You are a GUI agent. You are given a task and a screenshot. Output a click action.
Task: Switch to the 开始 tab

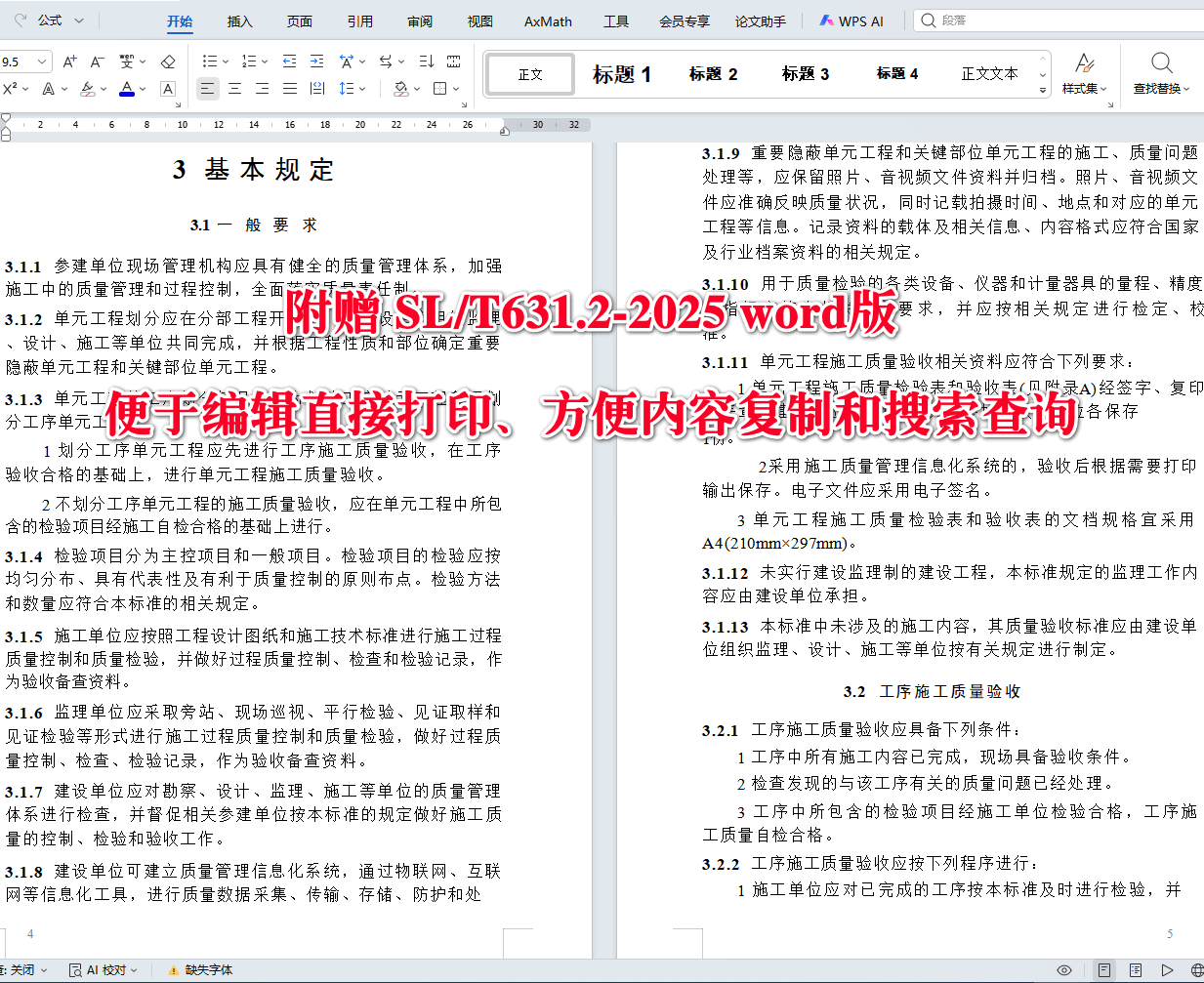[180, 21]
